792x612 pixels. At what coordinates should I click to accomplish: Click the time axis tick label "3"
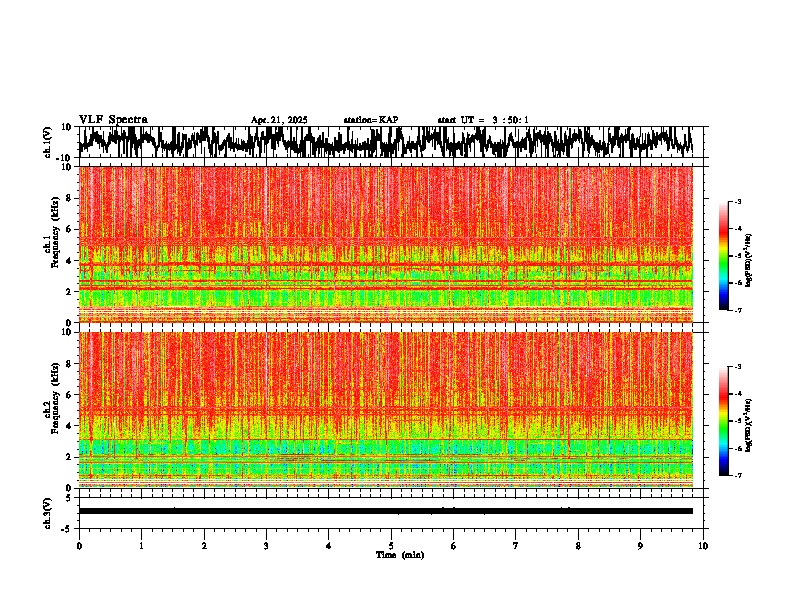tap(266, 546)
